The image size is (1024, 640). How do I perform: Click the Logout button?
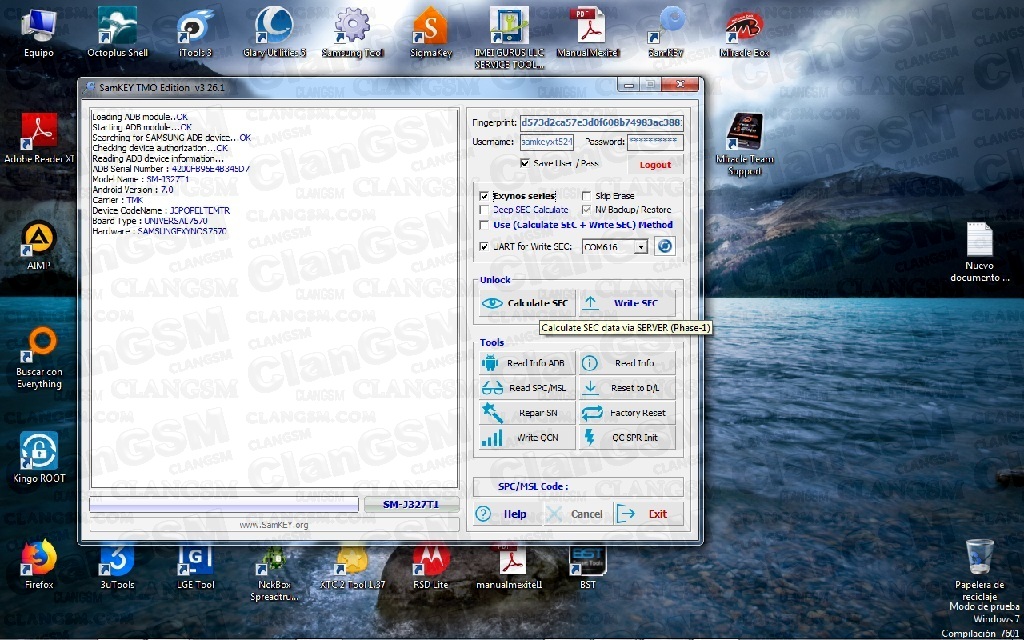tap(655, 165)
